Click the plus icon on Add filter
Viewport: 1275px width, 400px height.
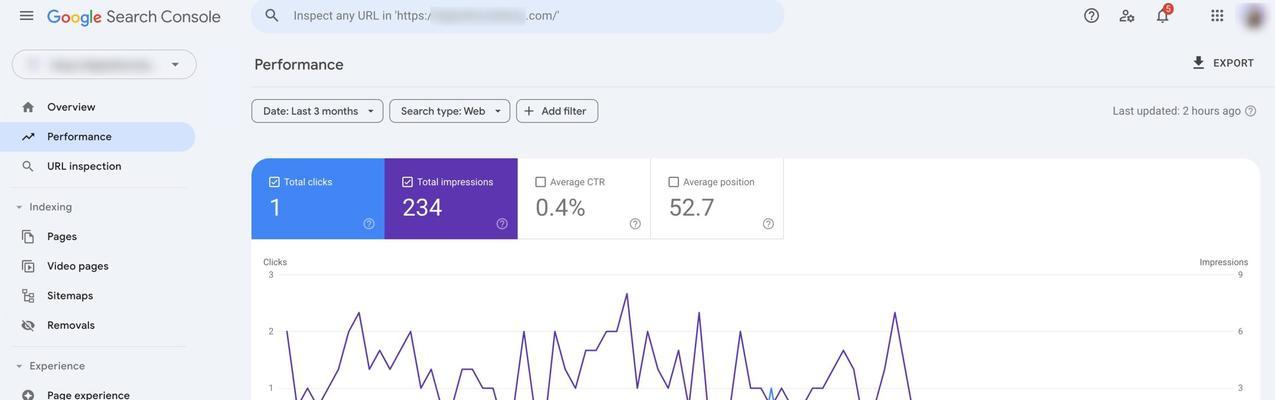pyautogui.click(x=529, y=111)
